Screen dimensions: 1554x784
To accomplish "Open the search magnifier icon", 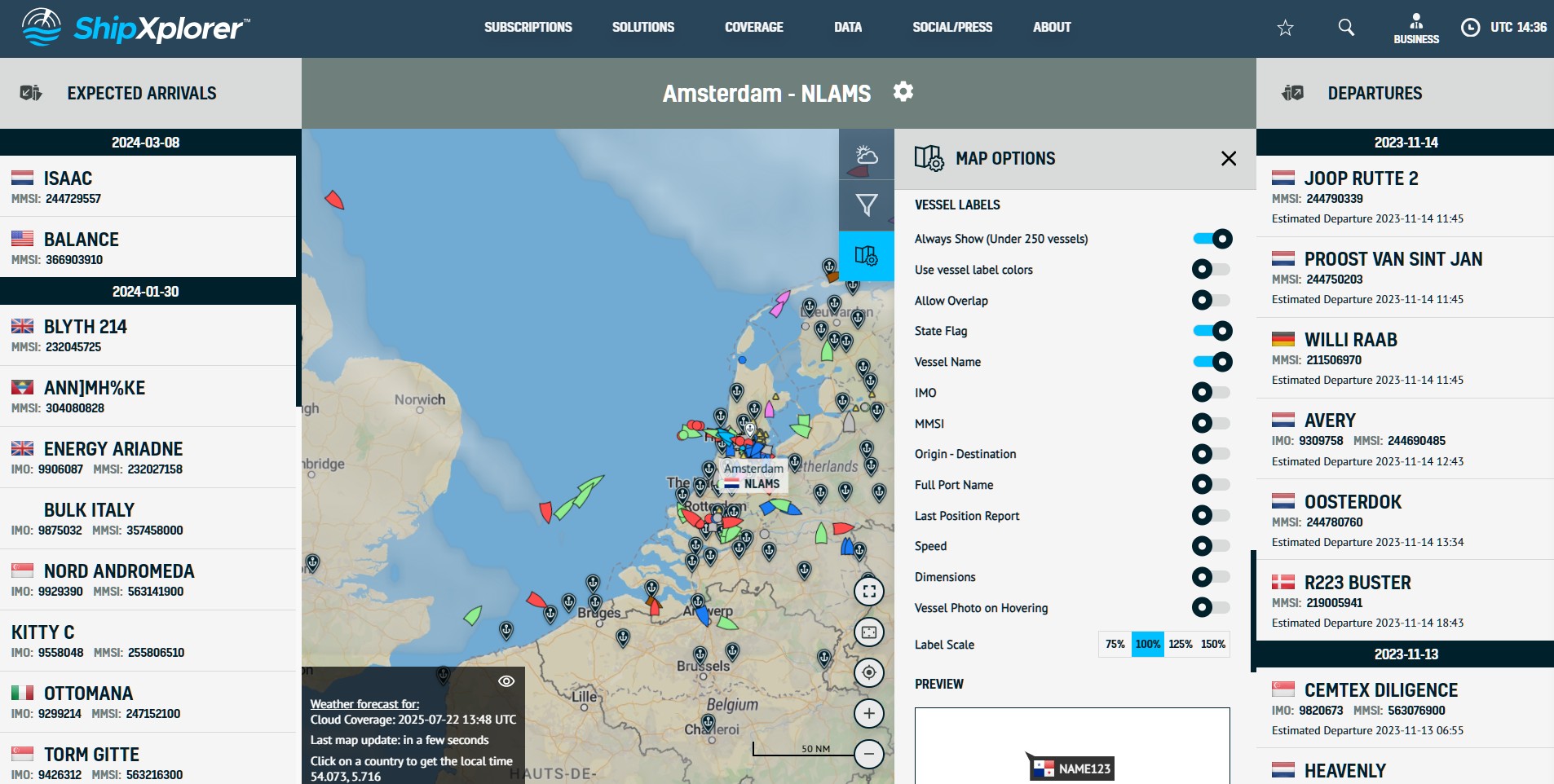I will pyautogui.click(x=1346, y=28).
